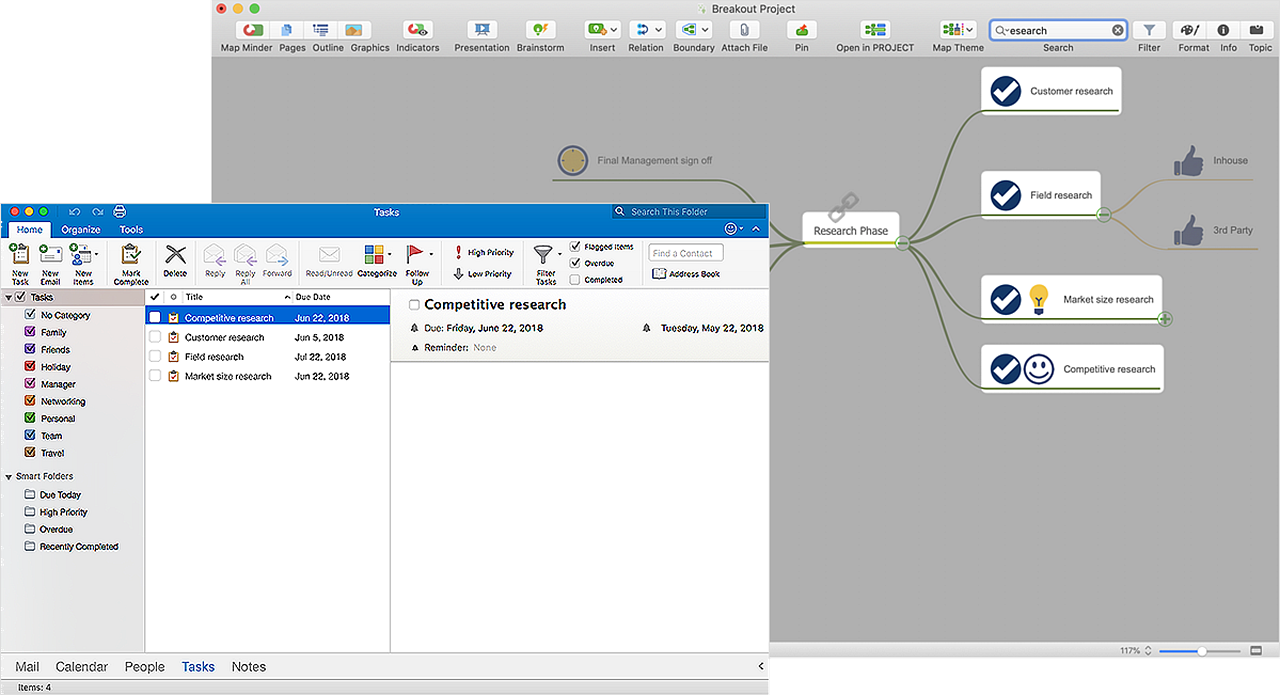Switch to the Organize ribbon tab

(81, 230)
